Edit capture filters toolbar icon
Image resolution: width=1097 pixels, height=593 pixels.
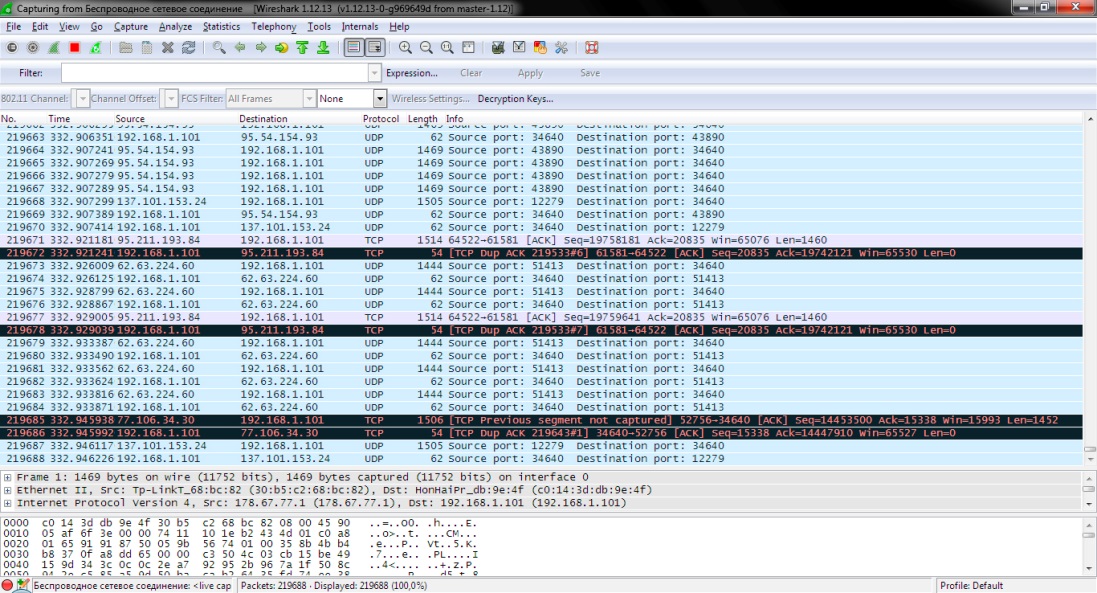click(x=498, y=48)
